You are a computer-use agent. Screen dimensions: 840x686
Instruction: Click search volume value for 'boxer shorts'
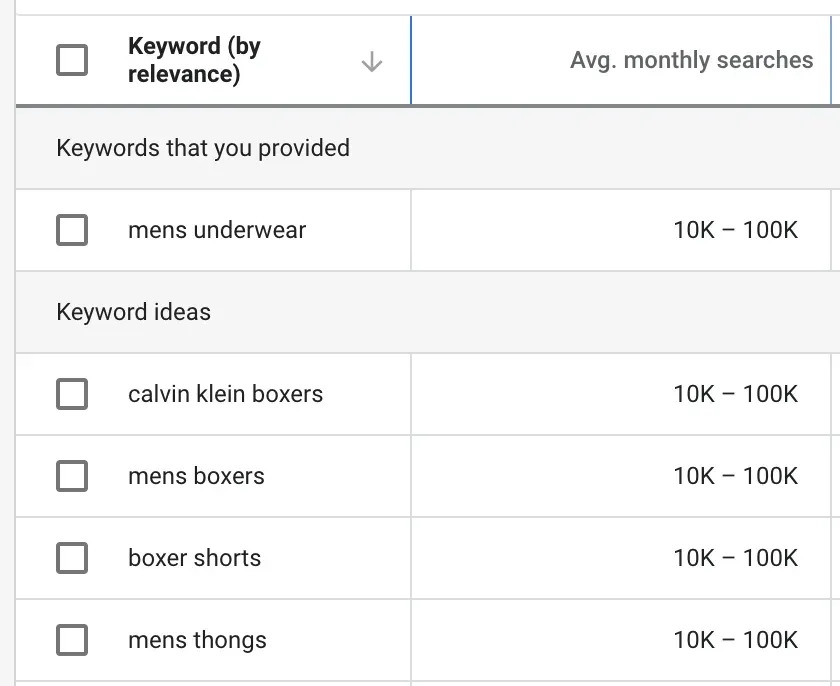click(x=735, y=558)
